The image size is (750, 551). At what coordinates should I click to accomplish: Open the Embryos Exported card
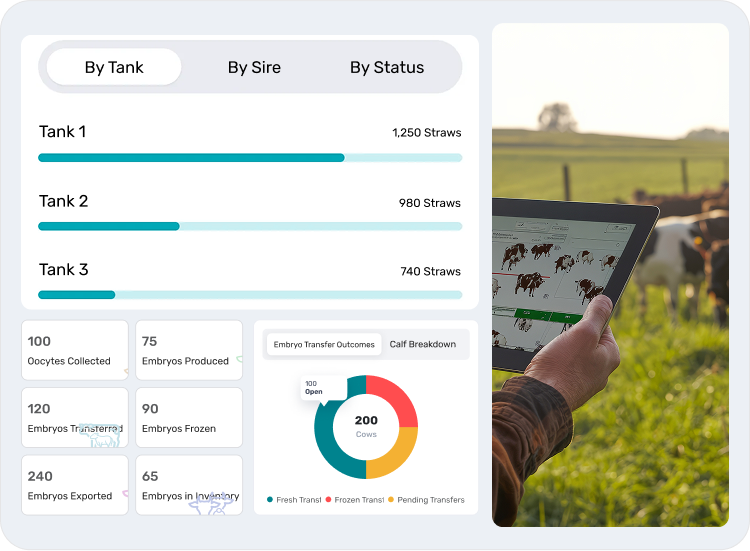(x=75, y=485)
